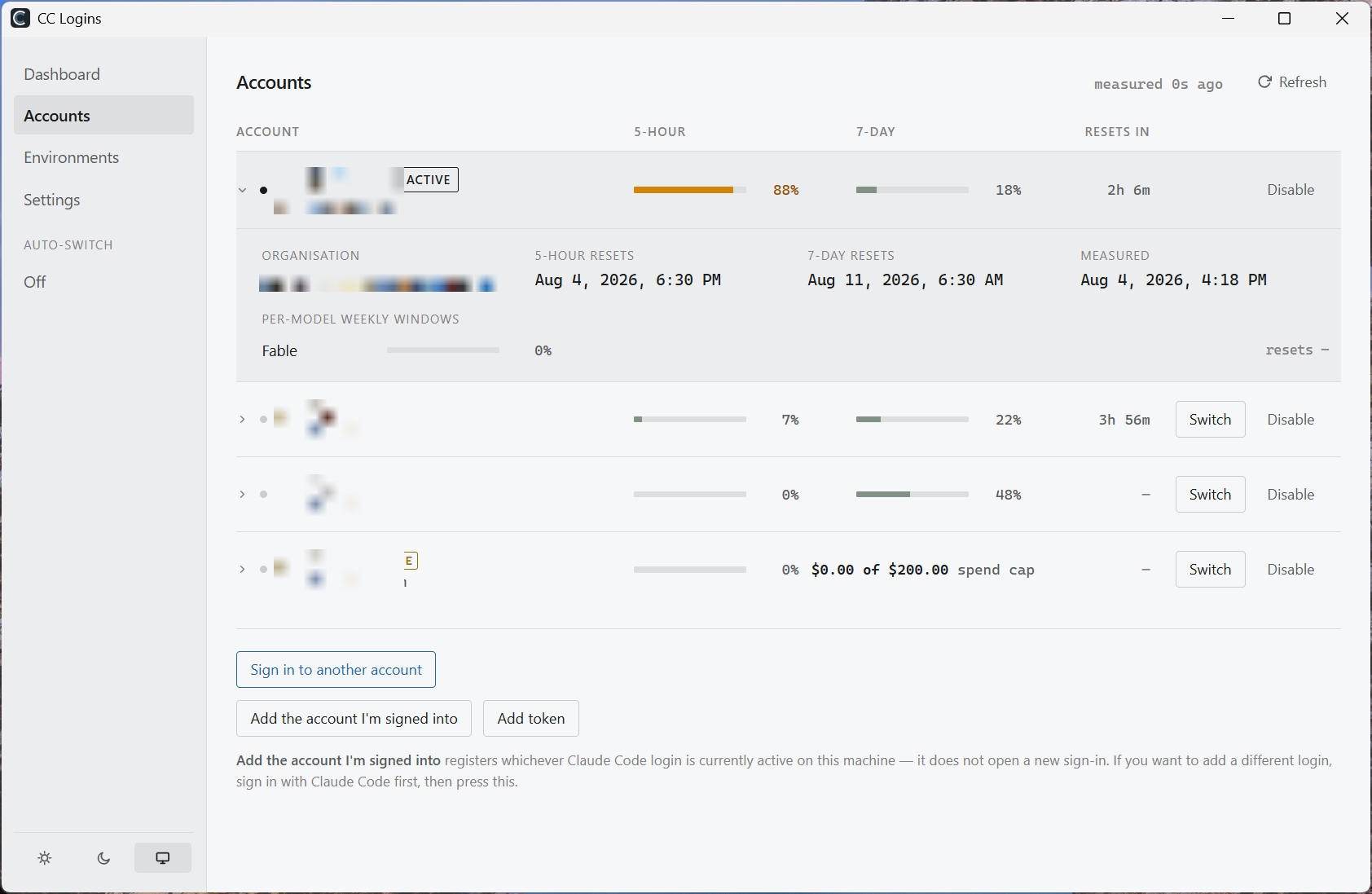Open the Dashboard section
The image size is (1372, 894).
pos(103,74)
